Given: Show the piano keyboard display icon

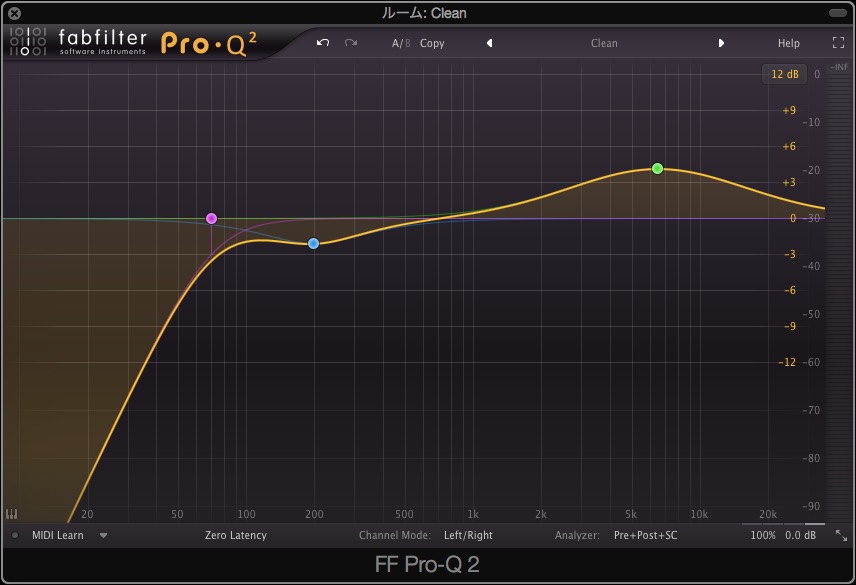Looking at the screenshot, I should (x=11, y=514).
